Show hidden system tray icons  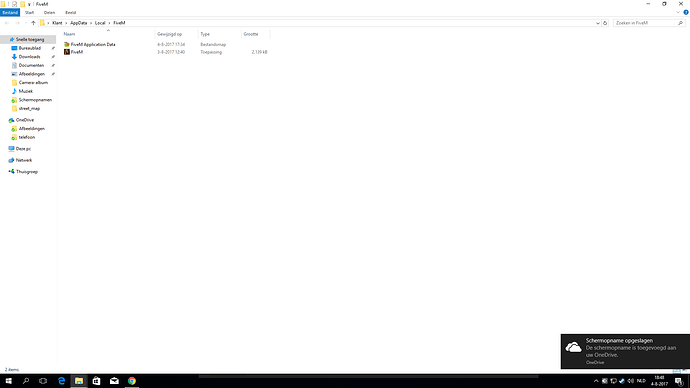tap(596, 381)
